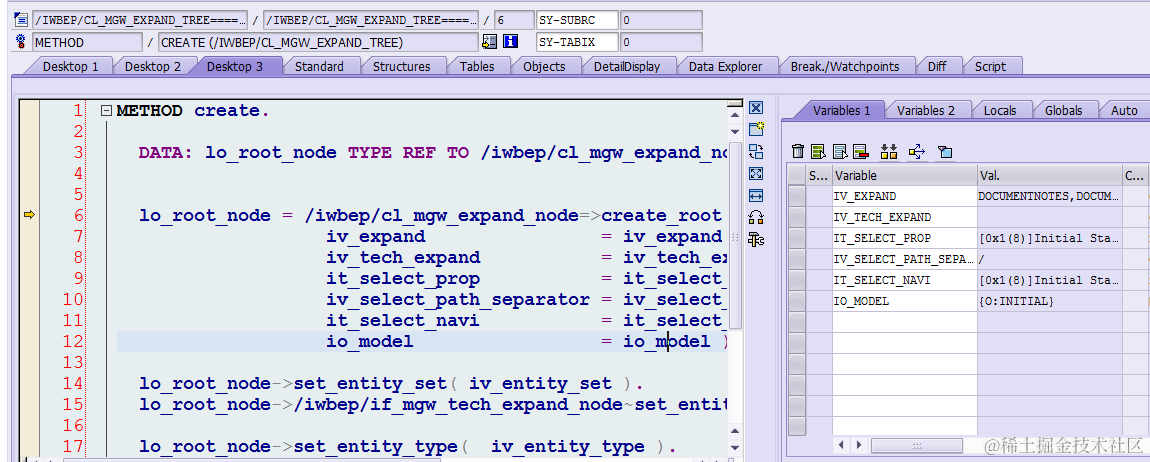This screenshot has height=462, width=1150.
Task: Open the Tables tab
Action: tap(477, 67)
